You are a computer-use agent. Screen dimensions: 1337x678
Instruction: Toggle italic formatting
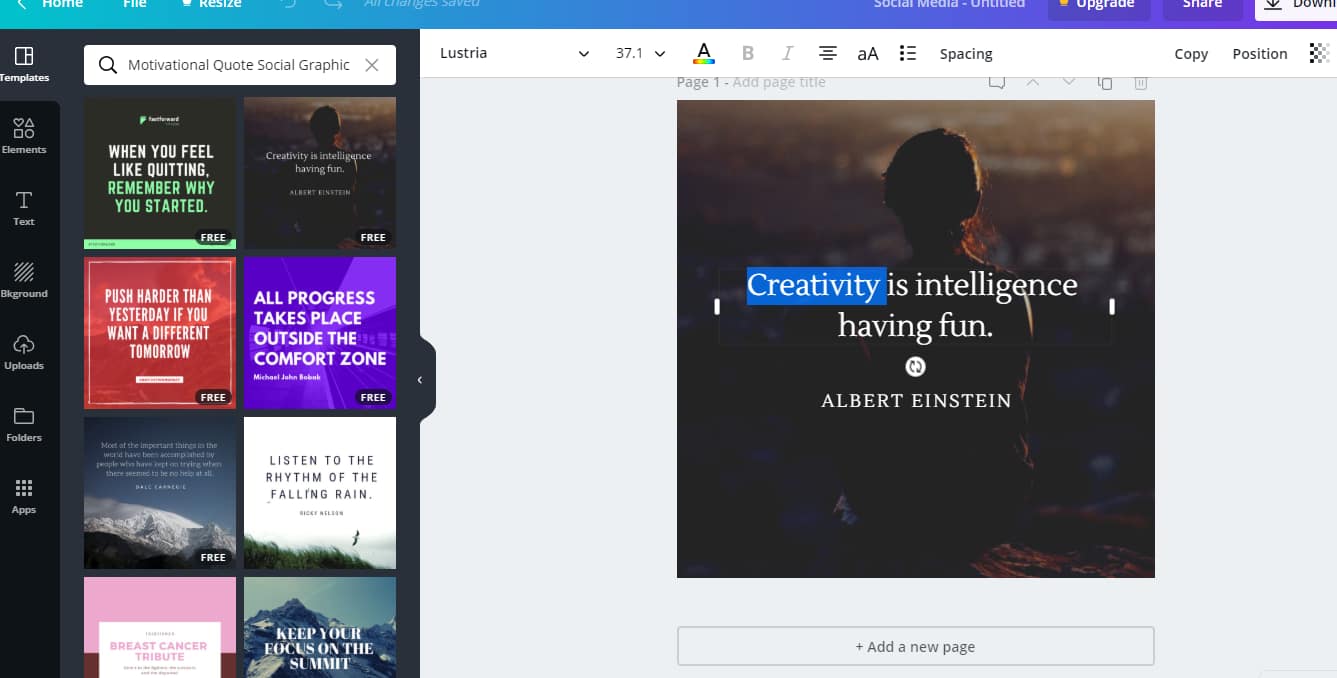click(x=787, y=53)
